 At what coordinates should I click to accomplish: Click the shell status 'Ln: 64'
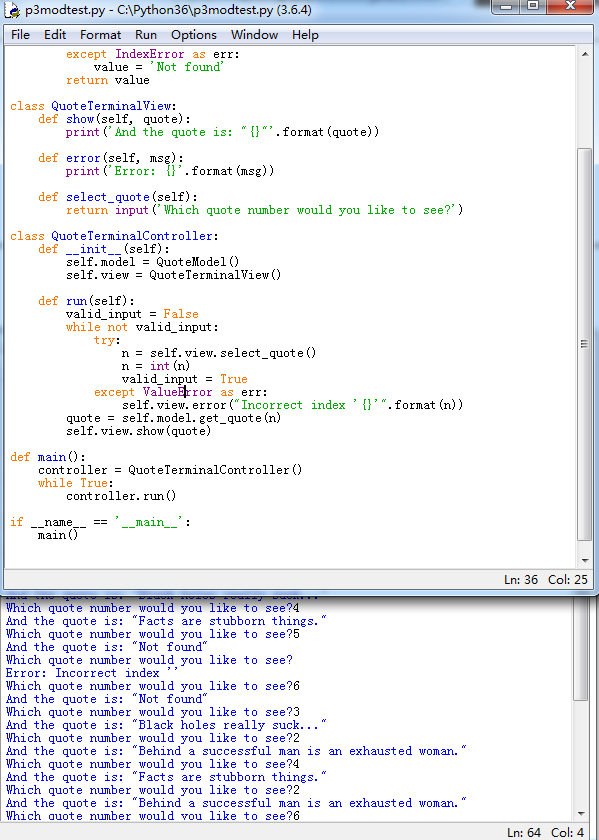pos(524,832)
